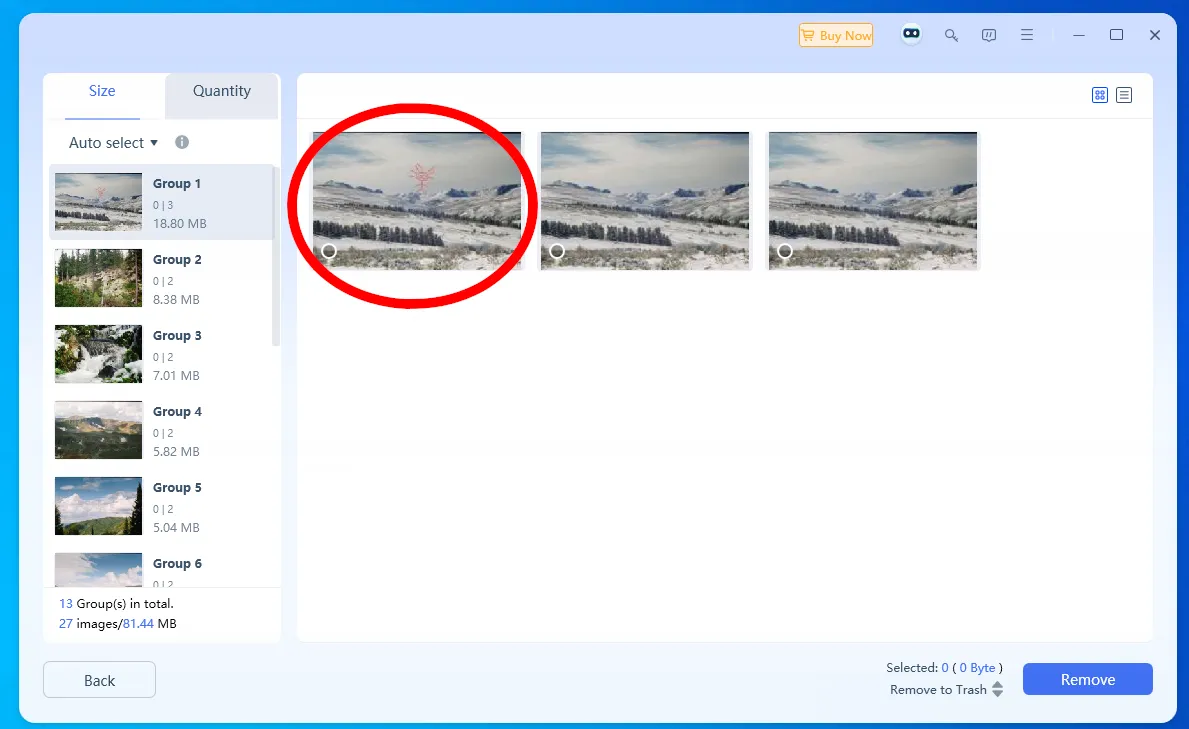Click the 27 images/81.44 MB summary
Screen dimensions: 1189x729
(118, 624)
